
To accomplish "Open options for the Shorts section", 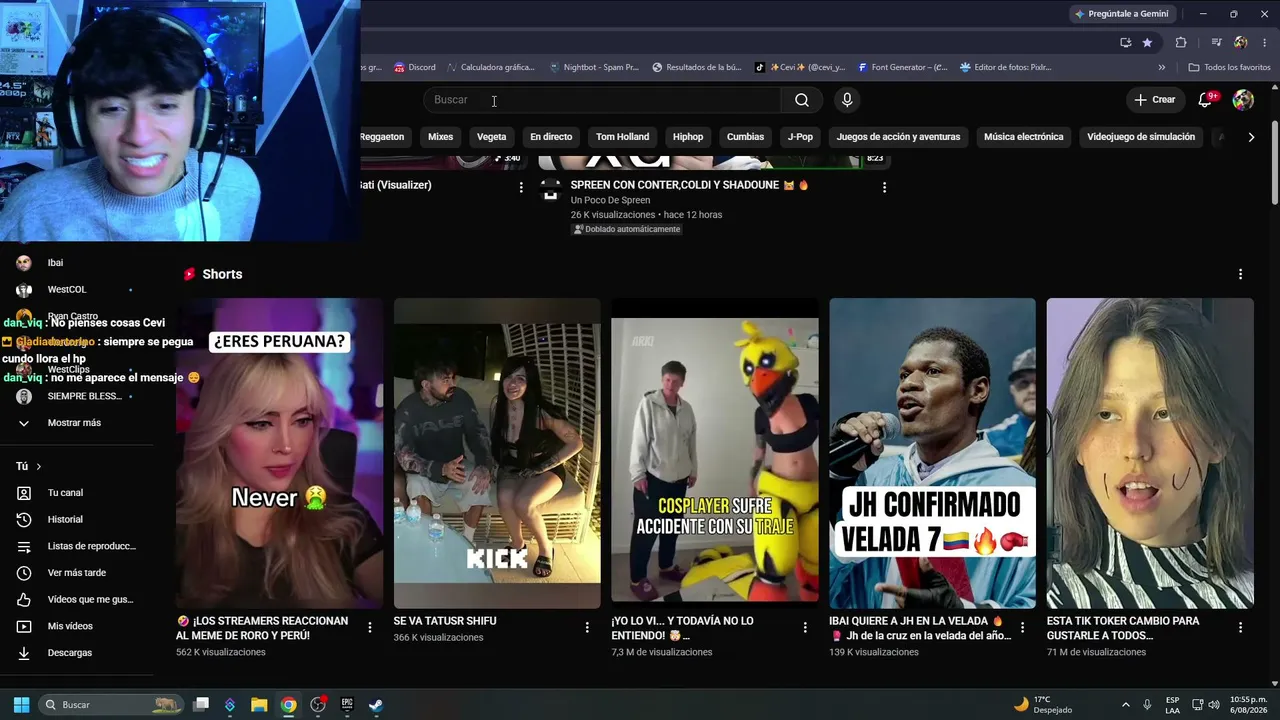I will (1241, 274).
